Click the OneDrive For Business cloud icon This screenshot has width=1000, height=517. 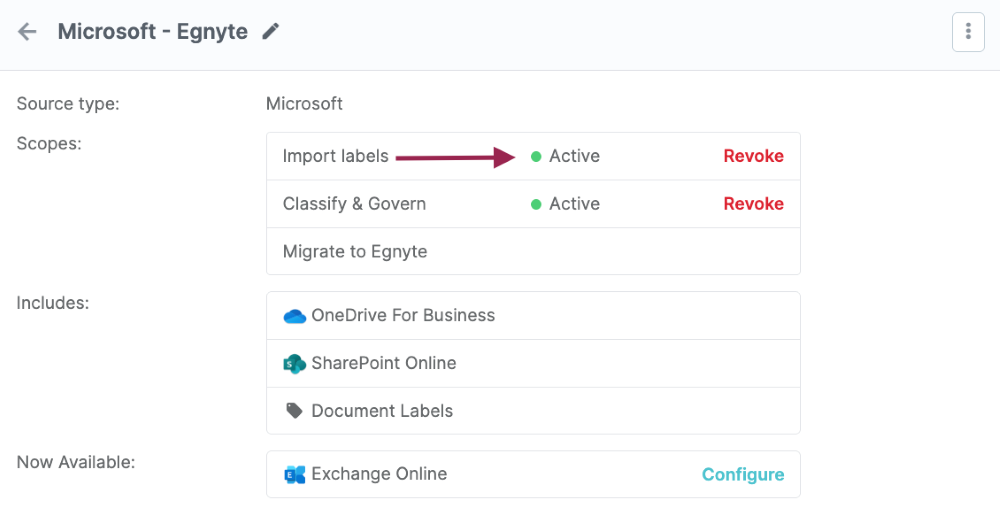295,316
